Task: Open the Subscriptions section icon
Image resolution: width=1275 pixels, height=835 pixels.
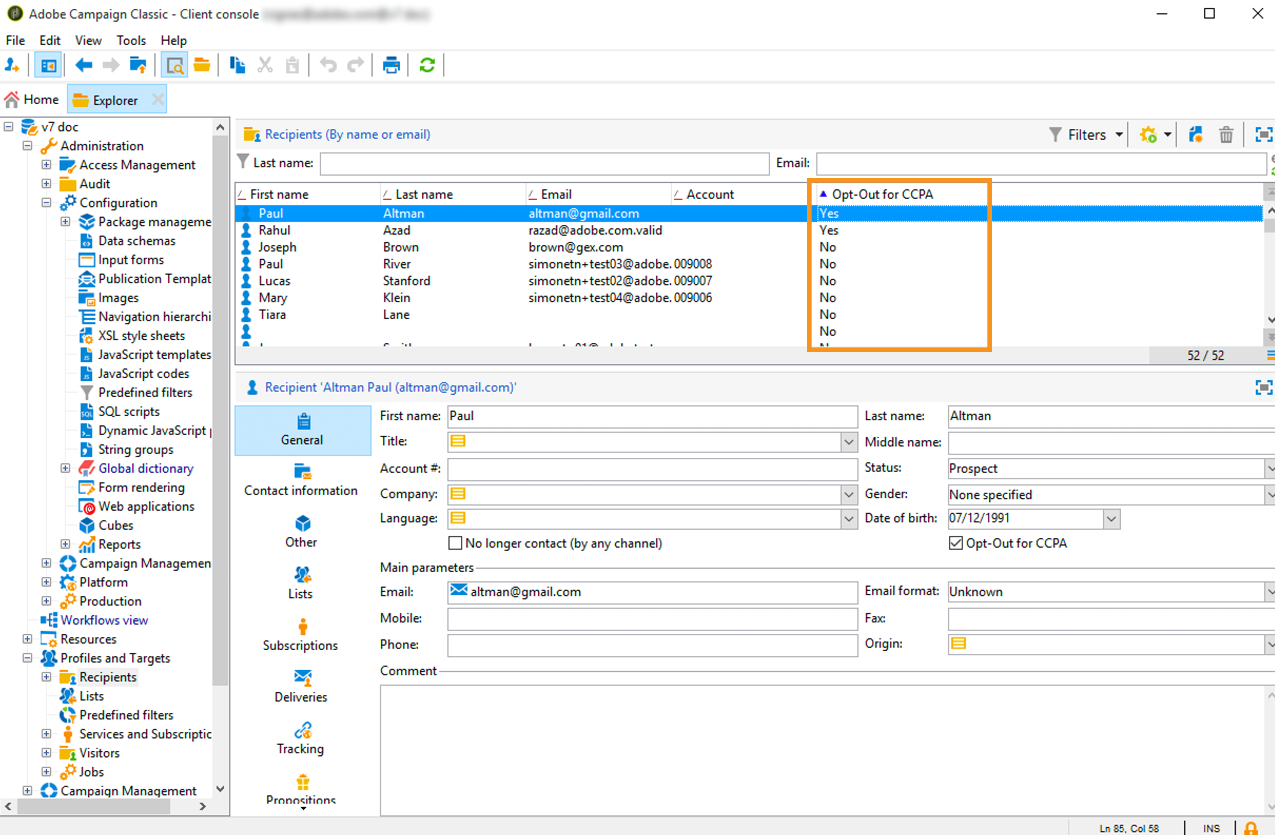Action: click(x=302, y=627)
